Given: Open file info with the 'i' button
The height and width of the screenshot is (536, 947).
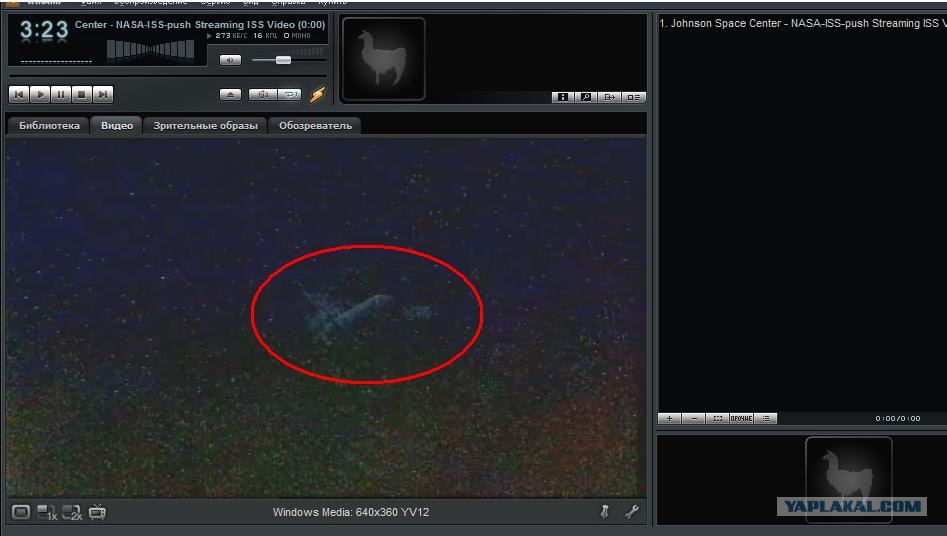Looking at the screenshot, I should pos(562,97).
